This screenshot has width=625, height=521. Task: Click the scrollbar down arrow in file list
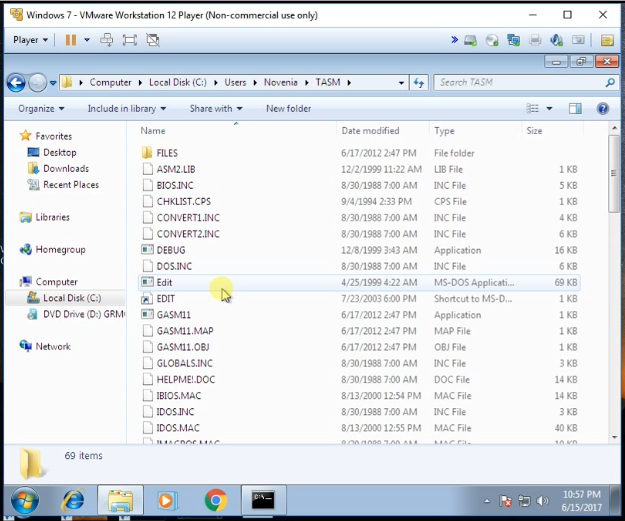click(x=614, y=437)
